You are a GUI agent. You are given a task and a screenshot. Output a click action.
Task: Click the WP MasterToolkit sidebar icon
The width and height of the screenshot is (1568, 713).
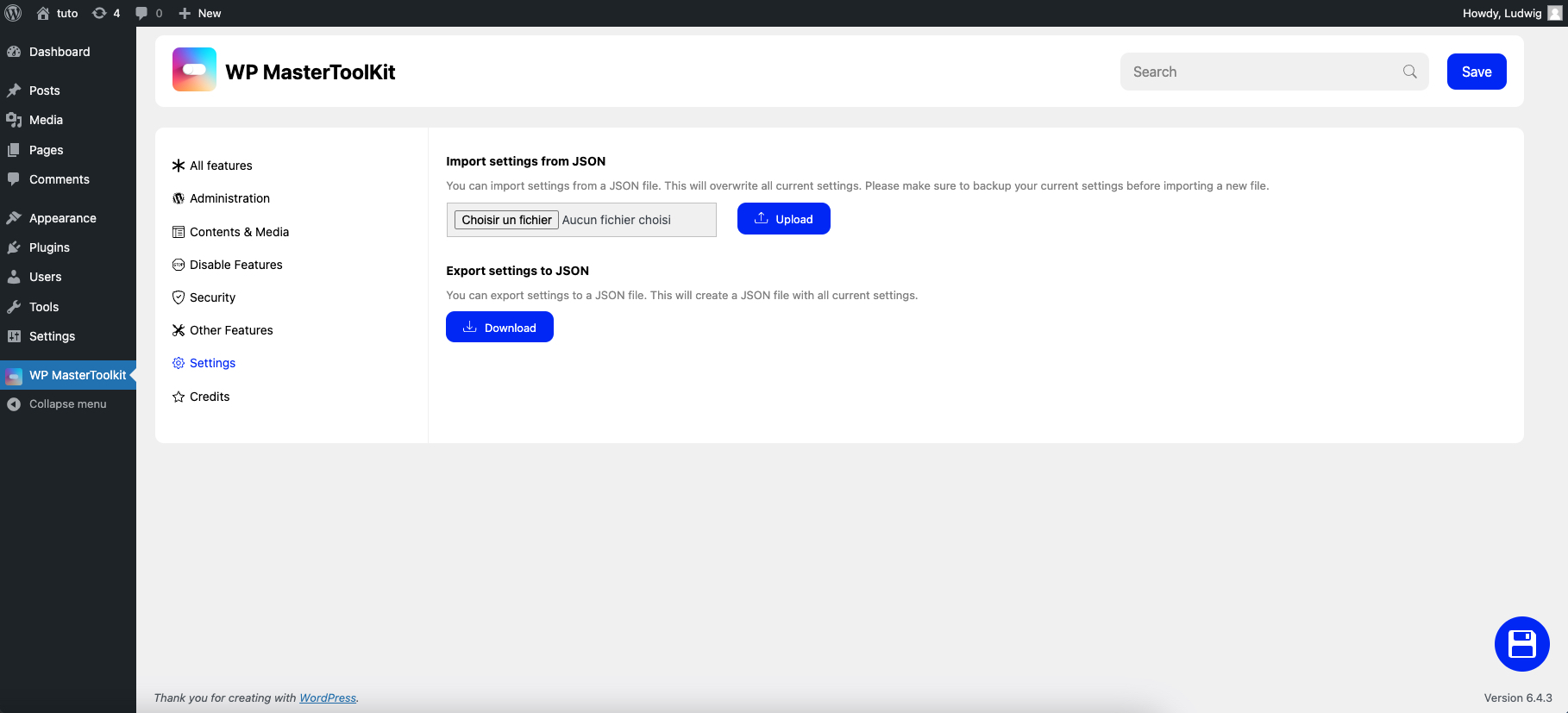click(14, 376)
